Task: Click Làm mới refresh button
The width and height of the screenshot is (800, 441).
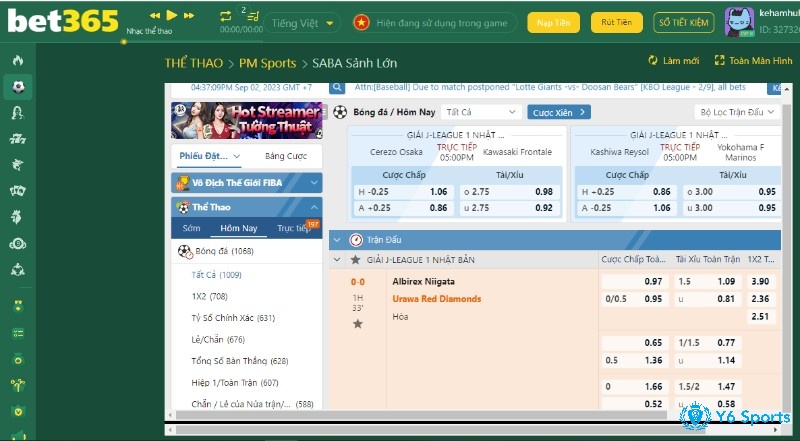Action: [673, 61]
